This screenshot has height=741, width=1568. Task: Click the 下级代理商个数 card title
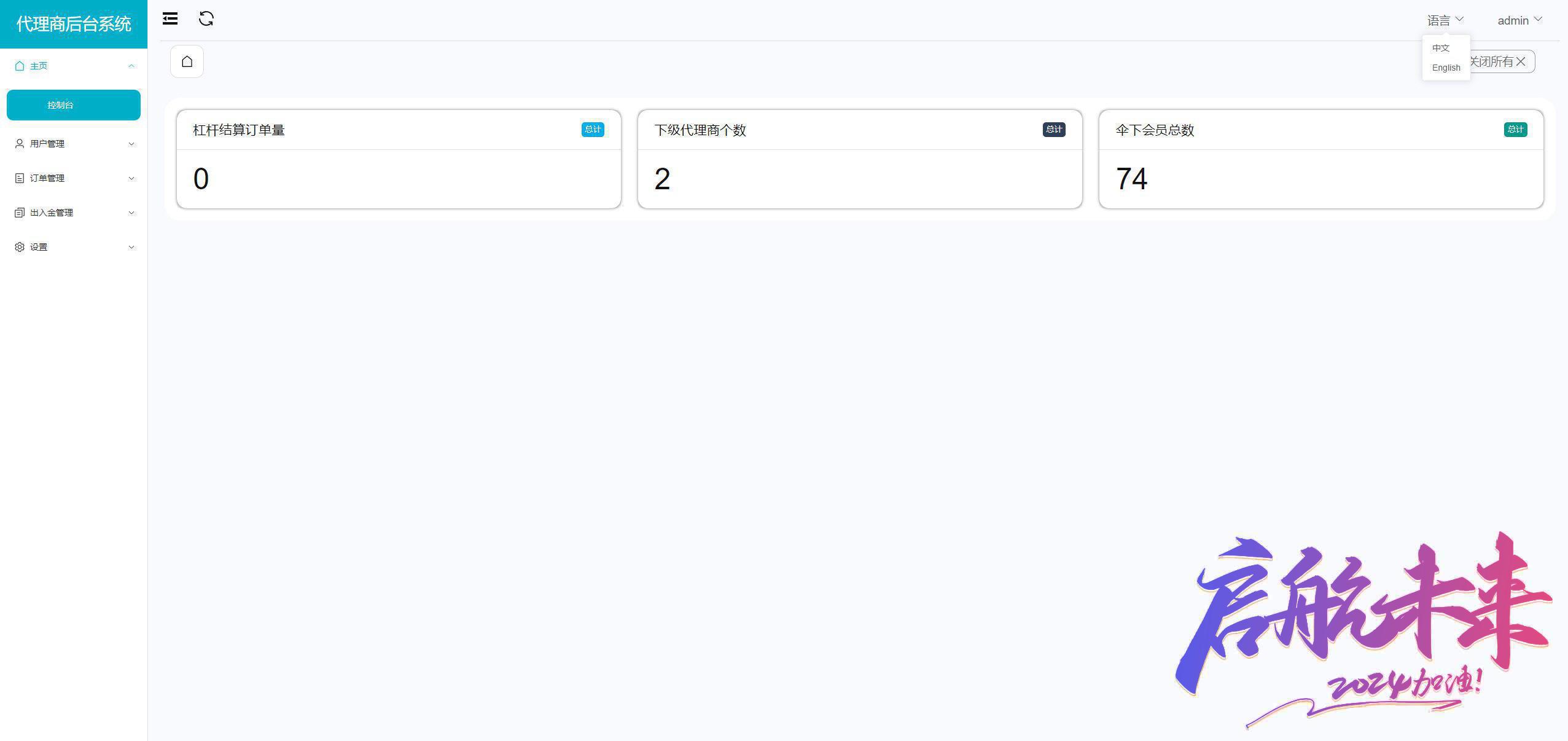click(x=700, y=130)
